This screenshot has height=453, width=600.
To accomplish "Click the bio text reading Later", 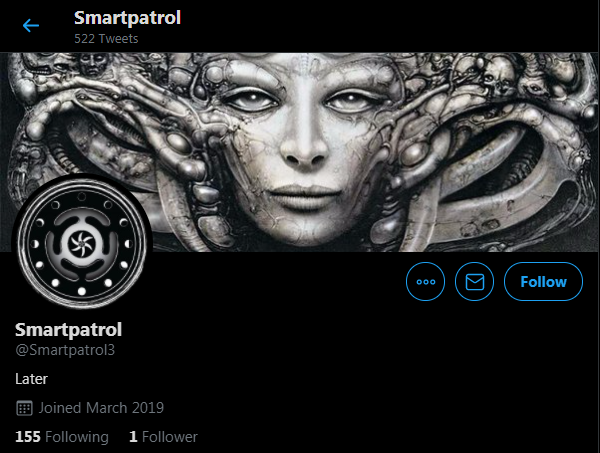I will click(31, 379).
